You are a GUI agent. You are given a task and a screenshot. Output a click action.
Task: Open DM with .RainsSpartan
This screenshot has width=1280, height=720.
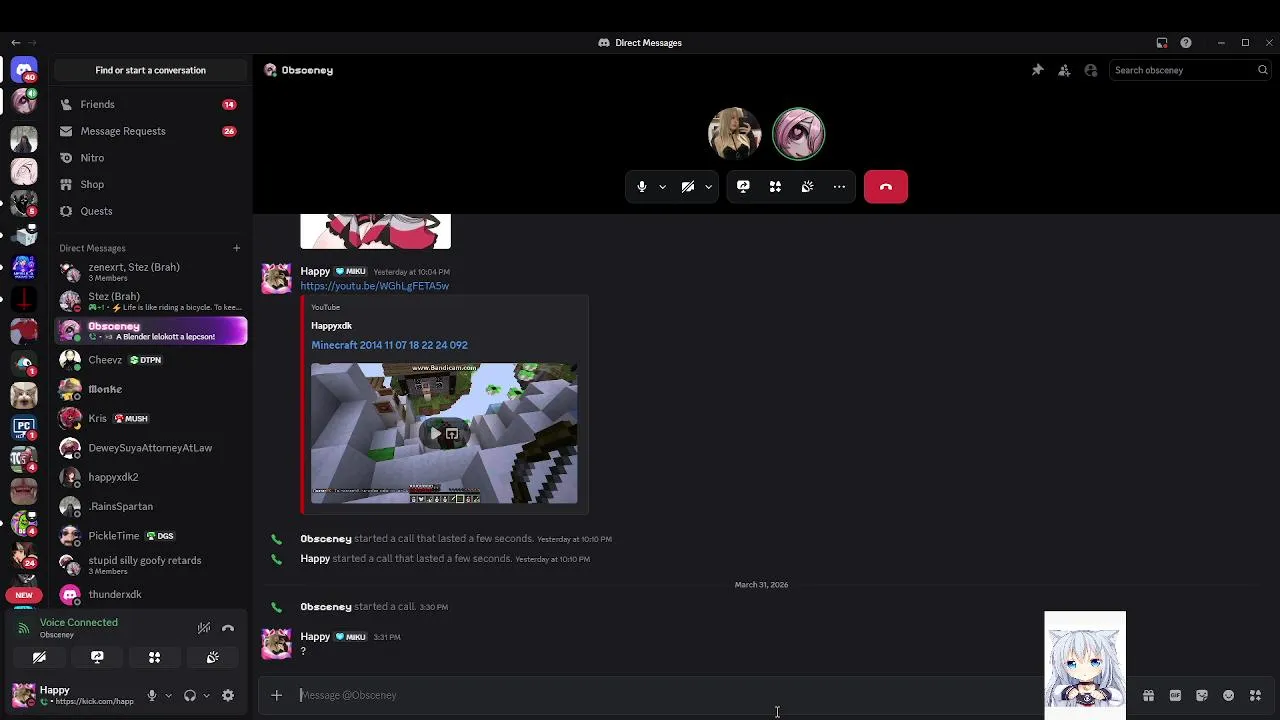[150, 506]
